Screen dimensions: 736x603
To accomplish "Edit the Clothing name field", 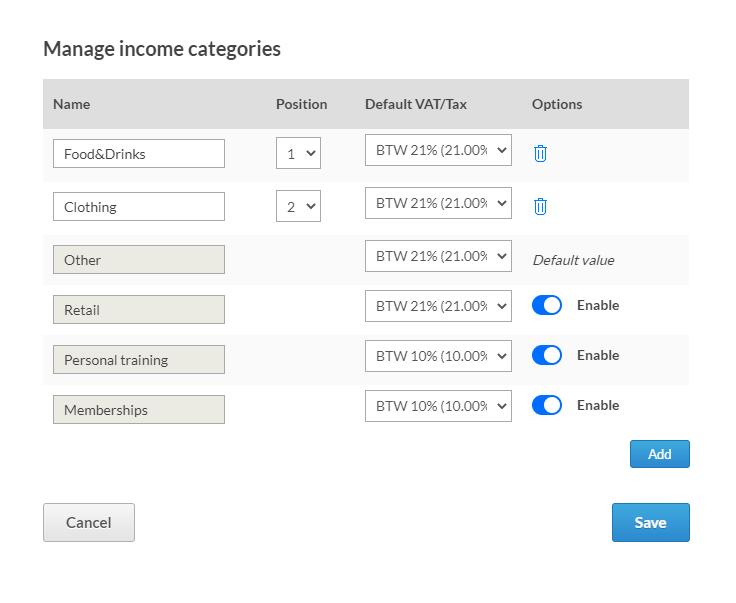I will click(x=139, y=206).
